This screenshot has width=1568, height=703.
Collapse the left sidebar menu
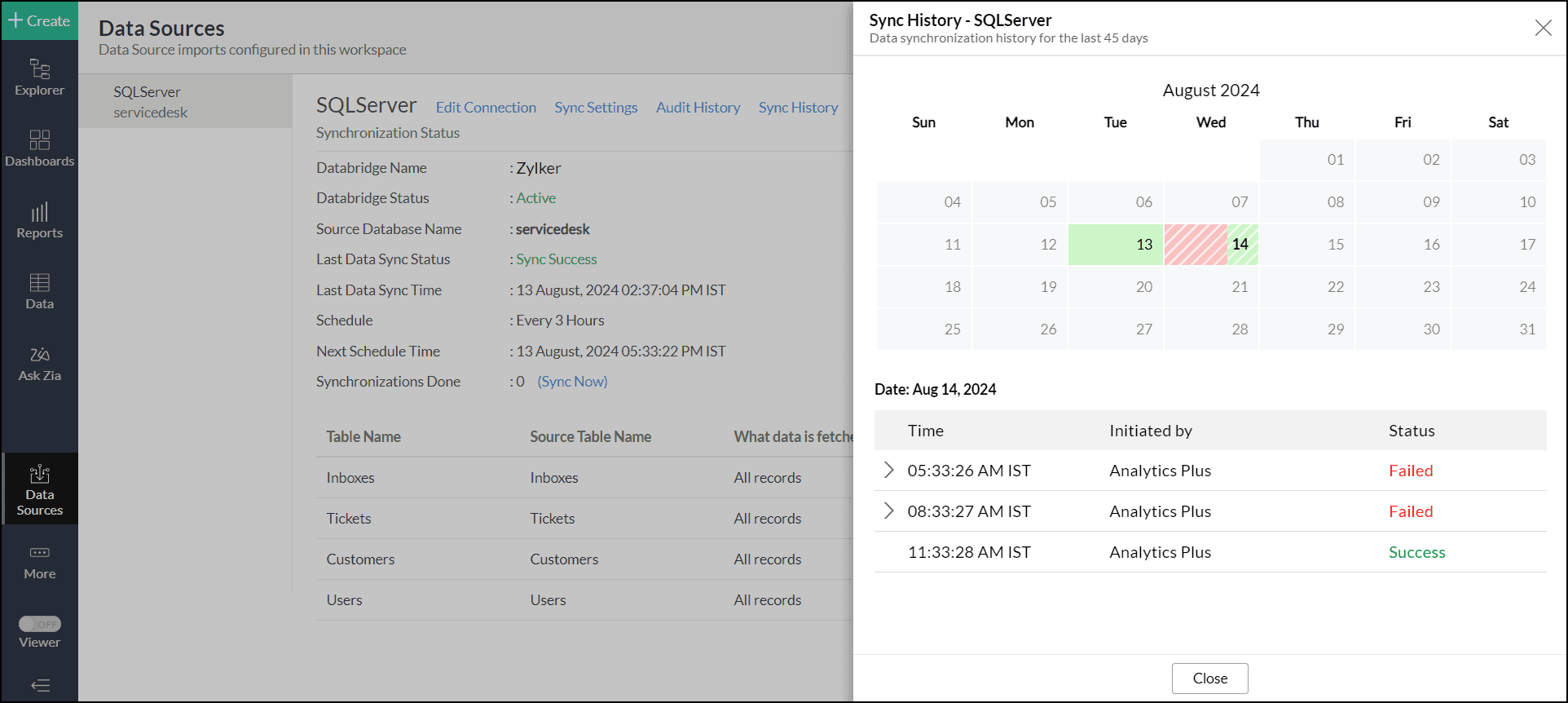39,685
